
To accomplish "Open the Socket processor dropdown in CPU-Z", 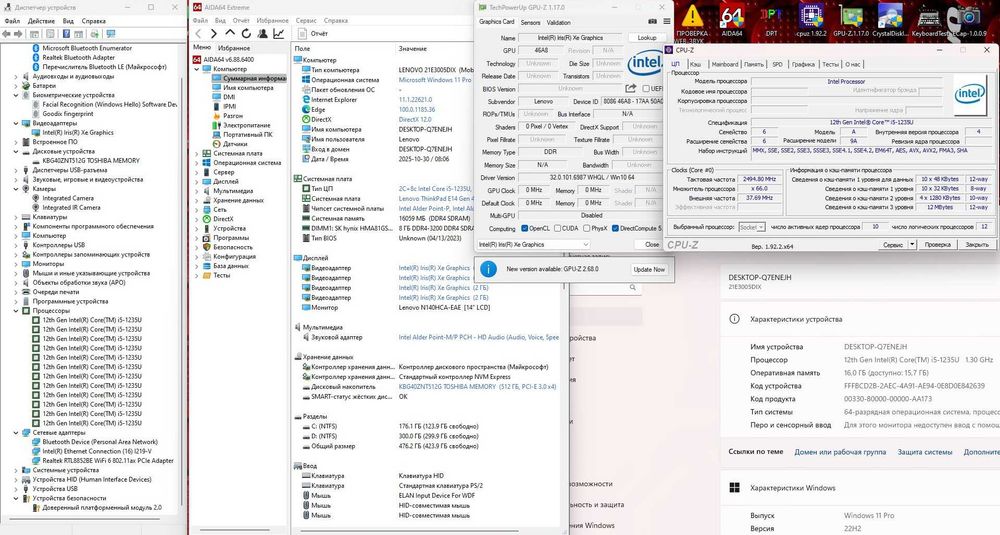I will click(753, 227).
